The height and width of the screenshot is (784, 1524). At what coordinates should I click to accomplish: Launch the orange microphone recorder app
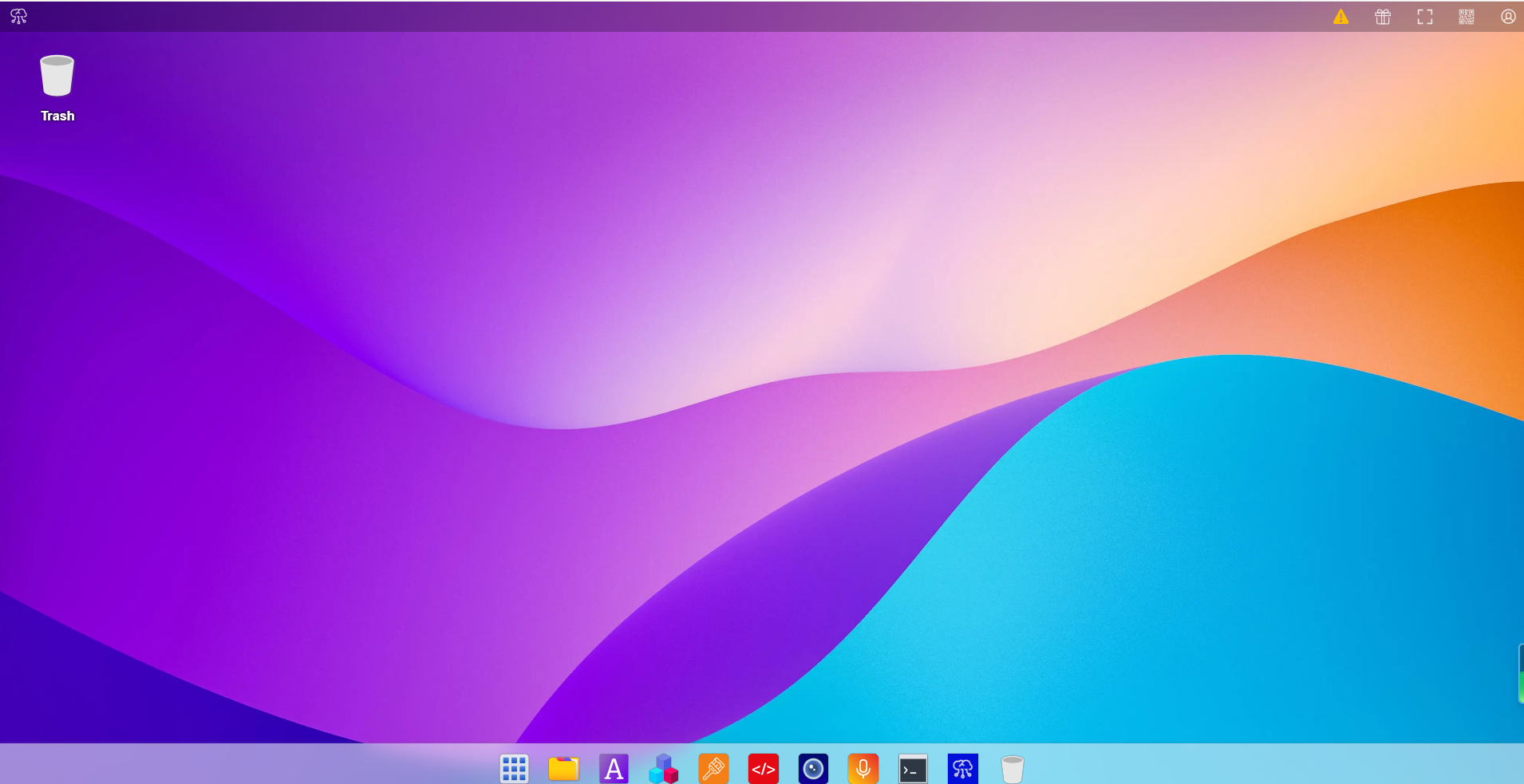[863, 769]
